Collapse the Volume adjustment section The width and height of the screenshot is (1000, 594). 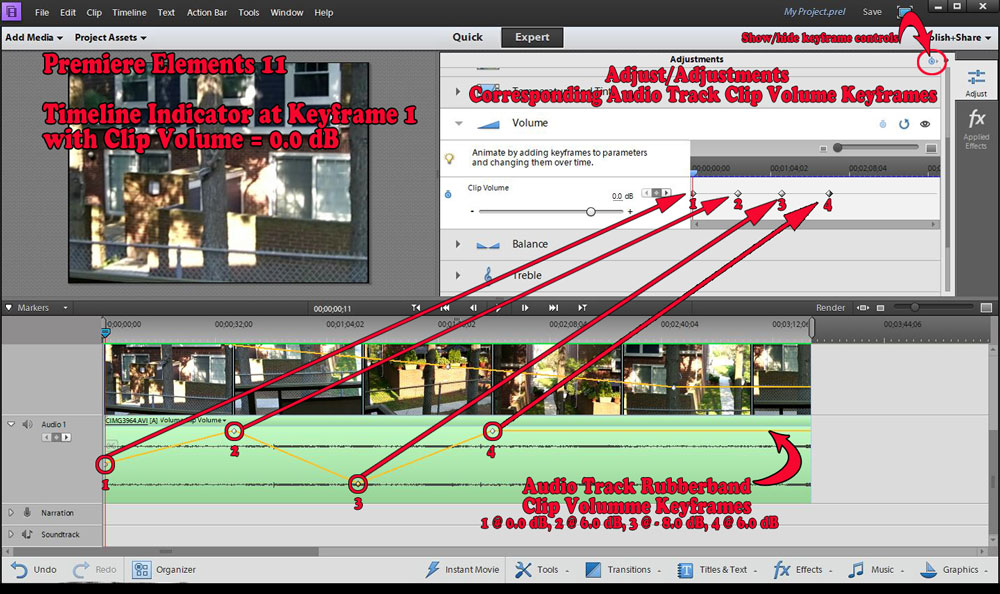[x=459, y=123]
